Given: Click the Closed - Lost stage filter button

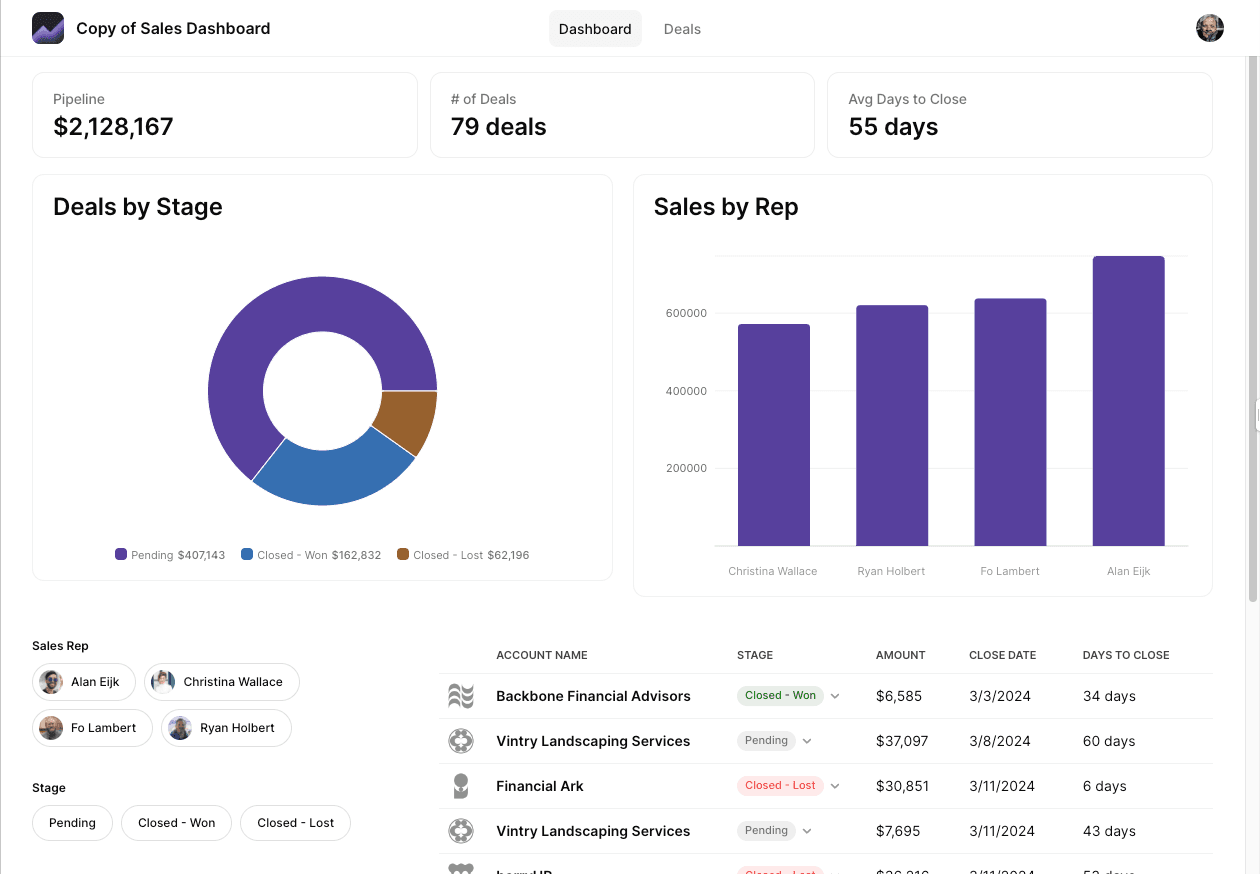Looking at the screenshot, I should pos(295,822).
